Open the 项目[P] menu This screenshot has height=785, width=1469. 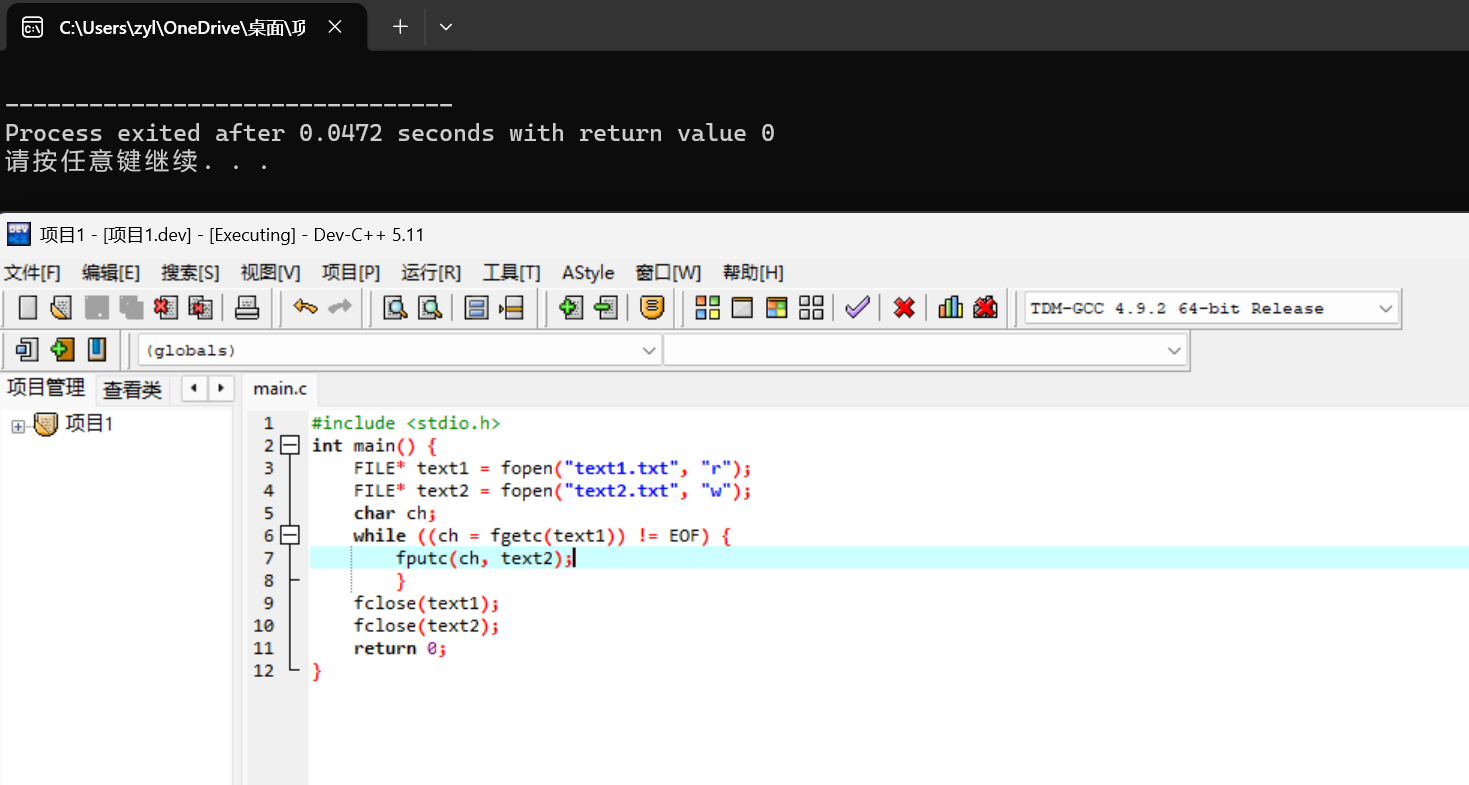click(351, 273)
